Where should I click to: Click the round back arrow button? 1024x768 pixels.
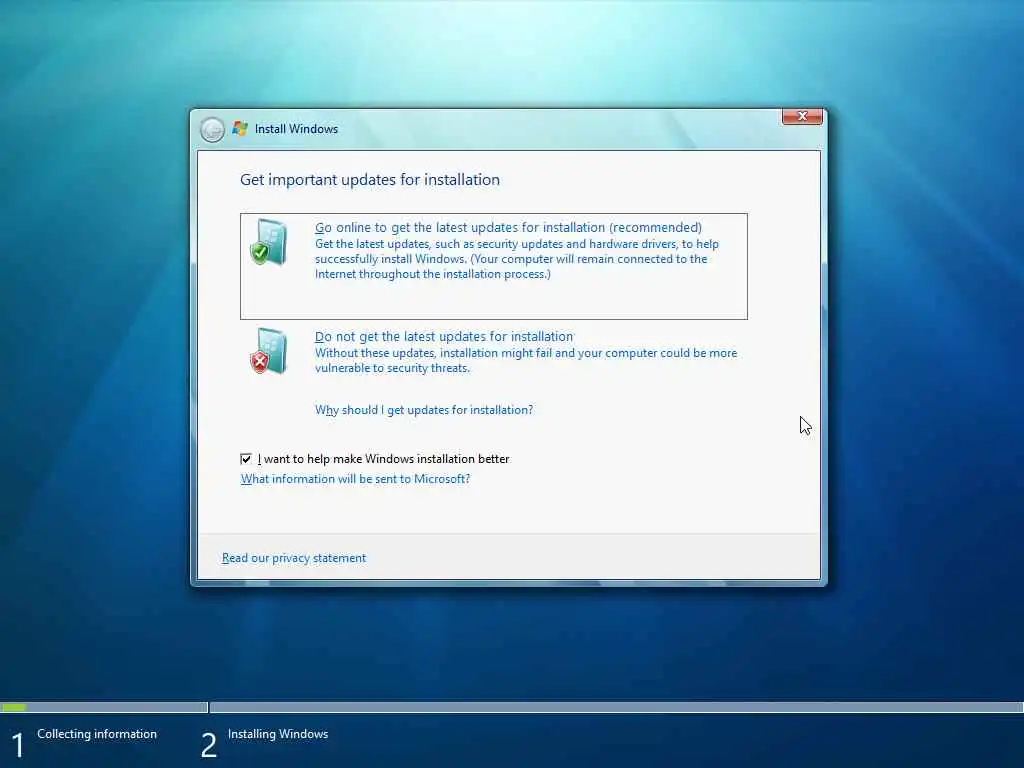pyautogui.click(x=212, y=129)
